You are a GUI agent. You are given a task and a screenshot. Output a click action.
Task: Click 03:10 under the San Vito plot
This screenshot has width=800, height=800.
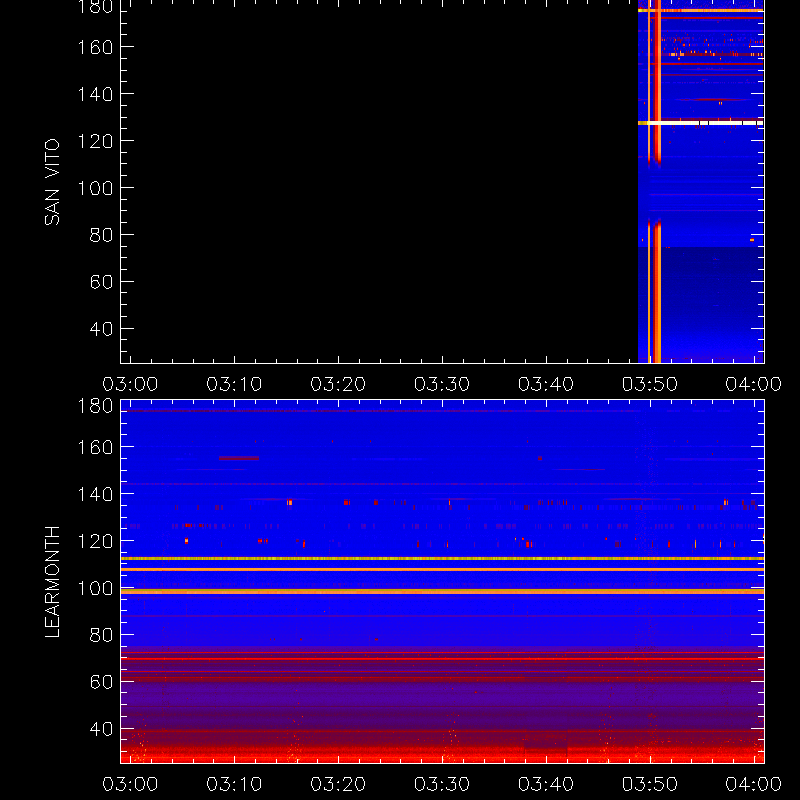(234, 384)
